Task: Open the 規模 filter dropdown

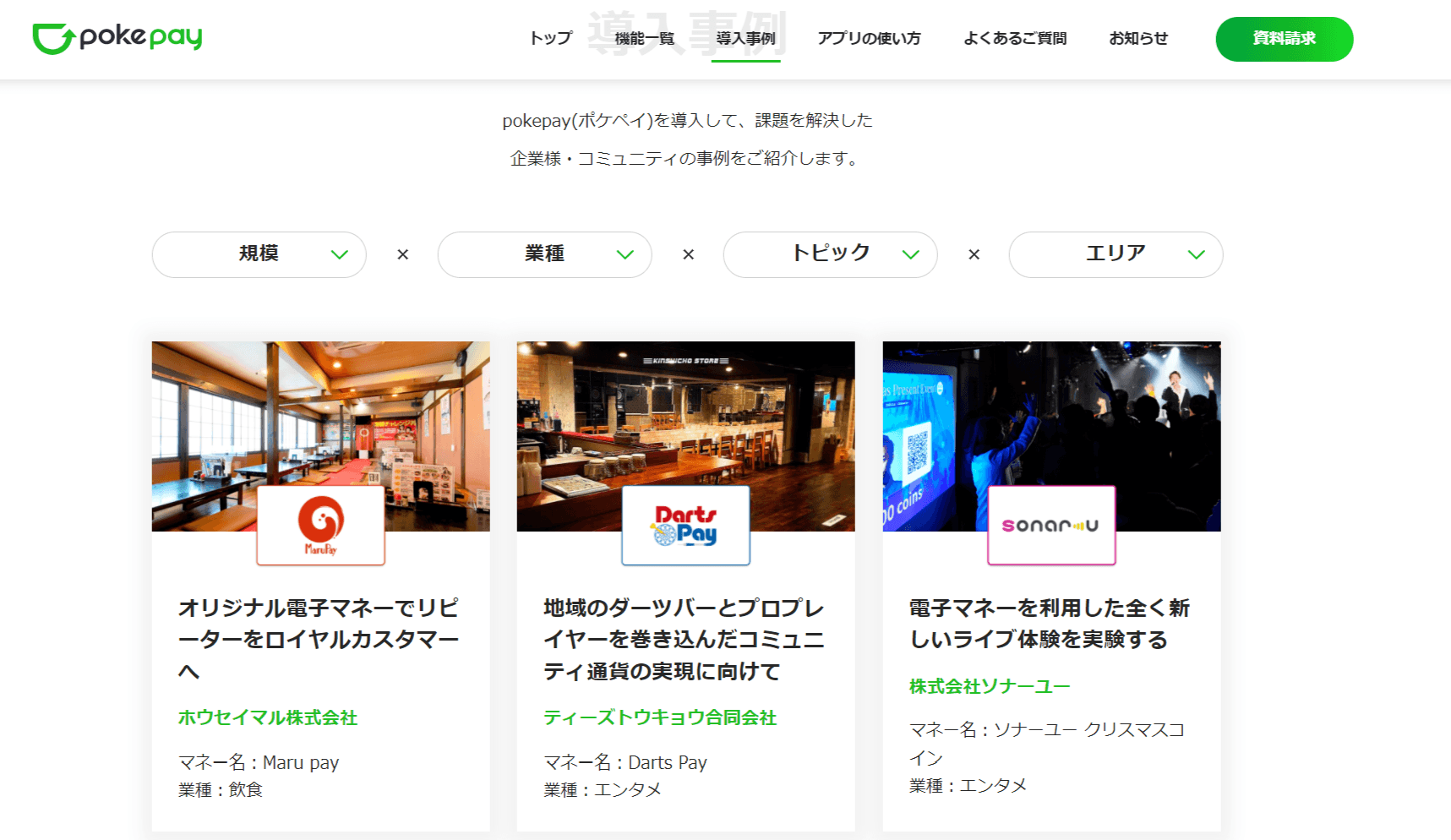Action: click(258, 254)
